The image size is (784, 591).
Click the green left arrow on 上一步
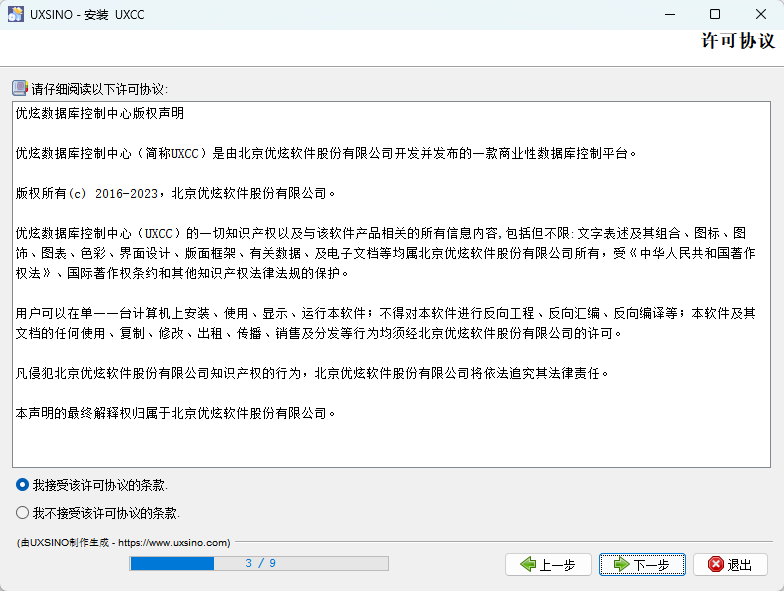coord(527,565)
